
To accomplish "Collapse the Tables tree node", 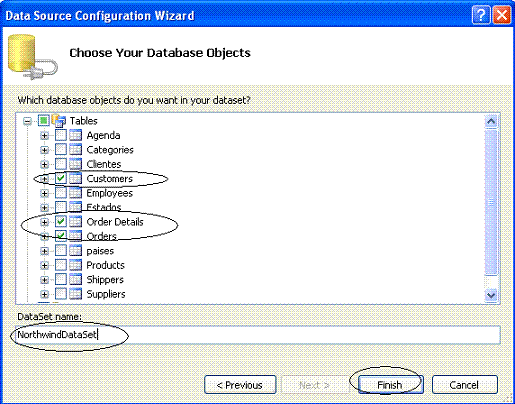I will pos(27,121).
